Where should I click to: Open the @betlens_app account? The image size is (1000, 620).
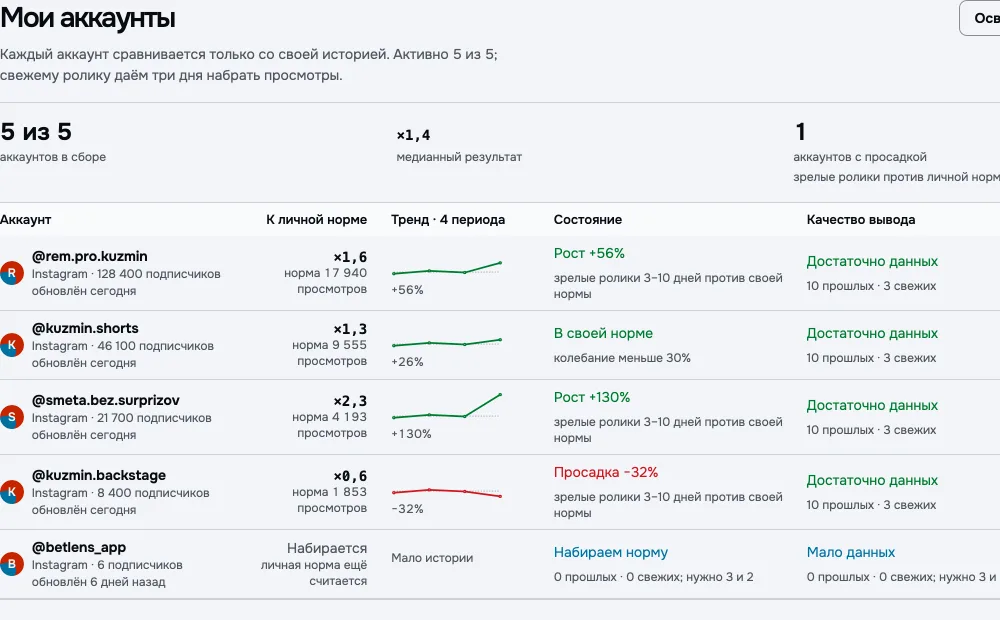point(78,547)
